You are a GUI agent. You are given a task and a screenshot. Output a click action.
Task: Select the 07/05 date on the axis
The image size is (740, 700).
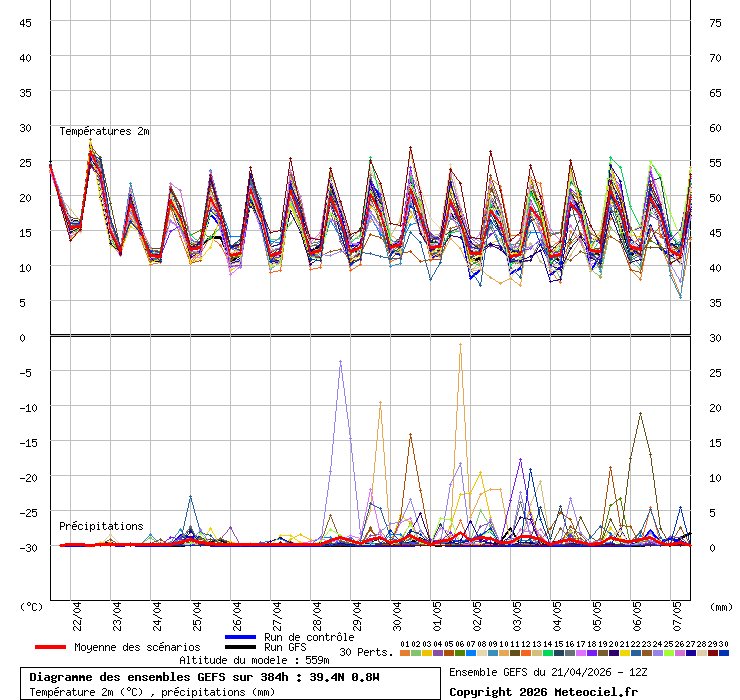click(677, 613)
